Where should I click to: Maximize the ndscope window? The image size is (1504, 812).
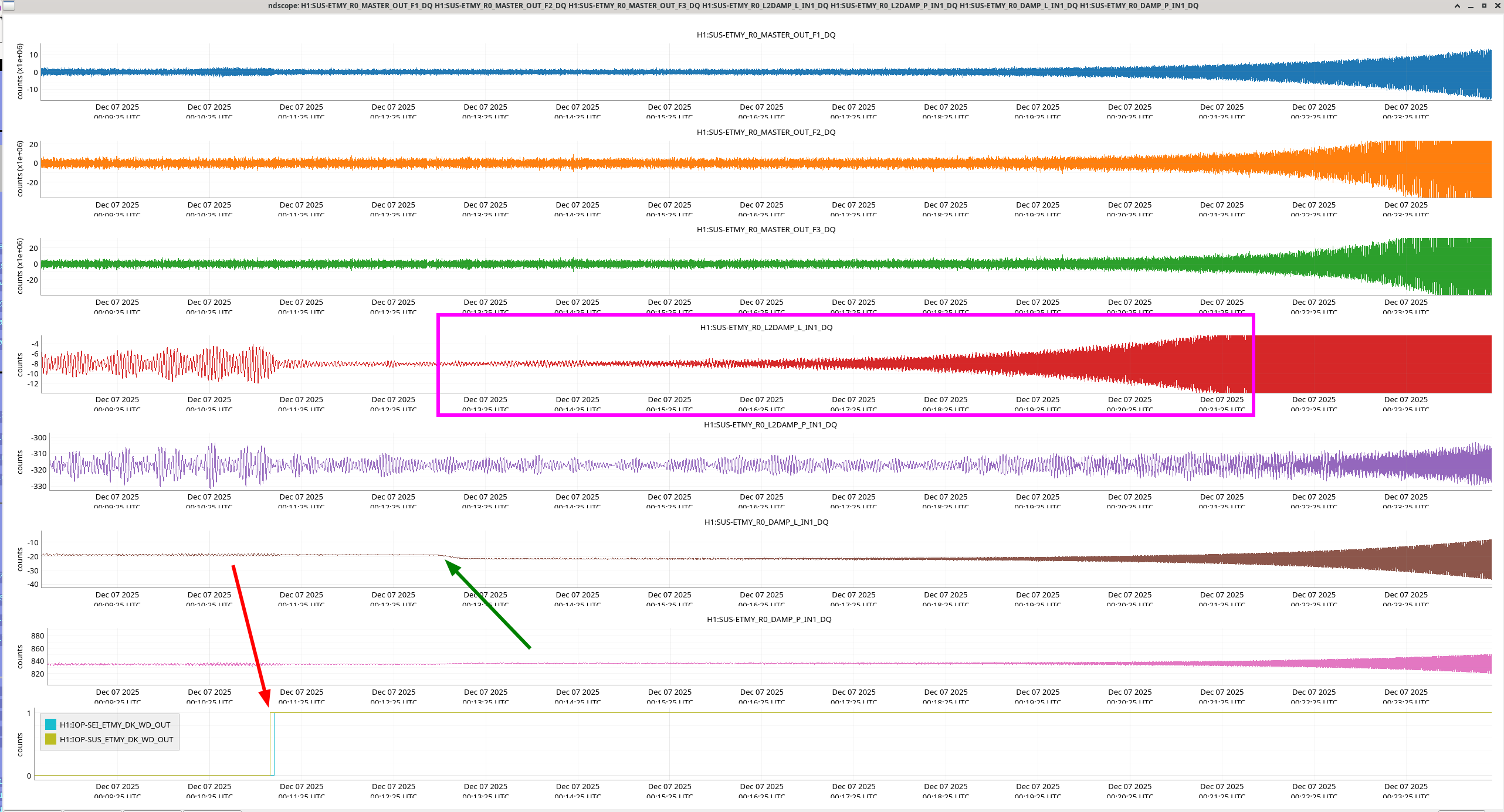pyautogui.click(x=1484, y=6)
